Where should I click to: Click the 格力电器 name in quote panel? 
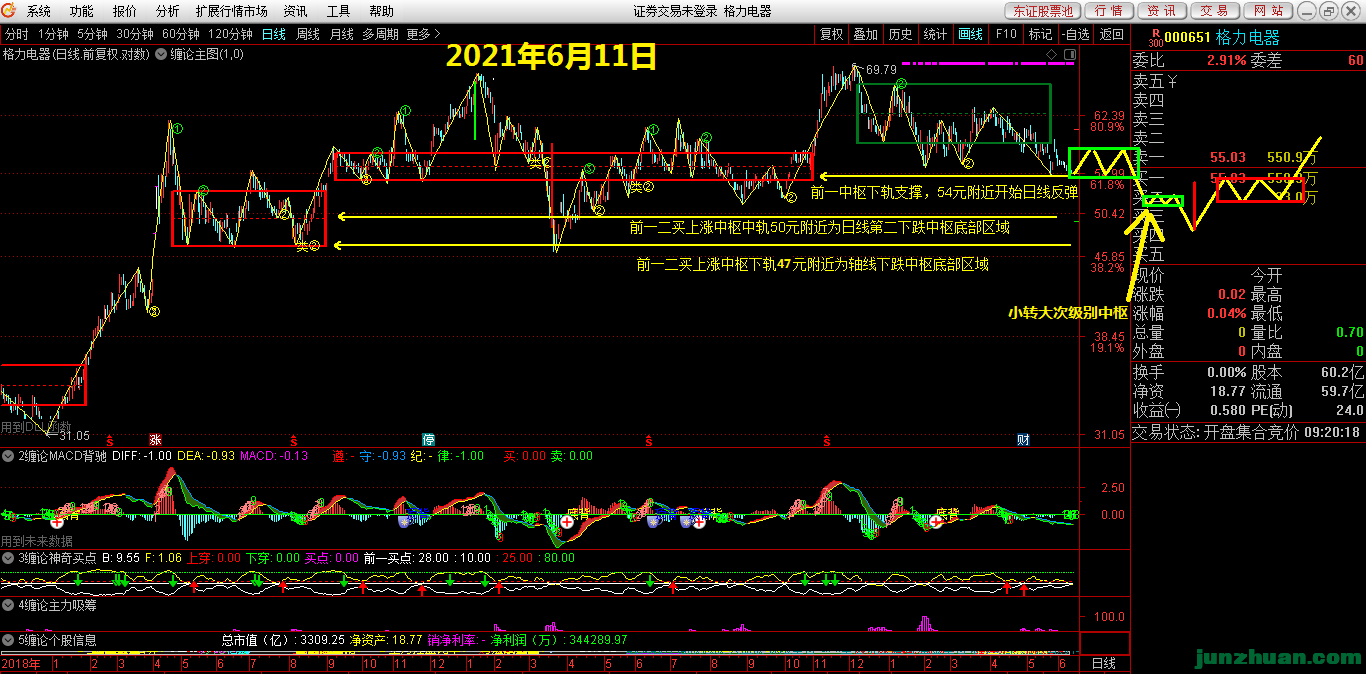click(x=1247, y=38)
